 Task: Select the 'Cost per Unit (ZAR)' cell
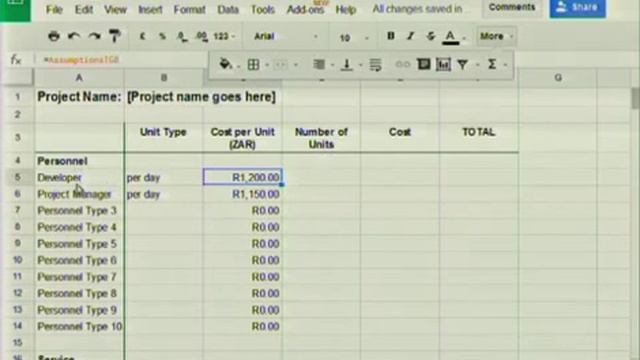pos(242,138)
